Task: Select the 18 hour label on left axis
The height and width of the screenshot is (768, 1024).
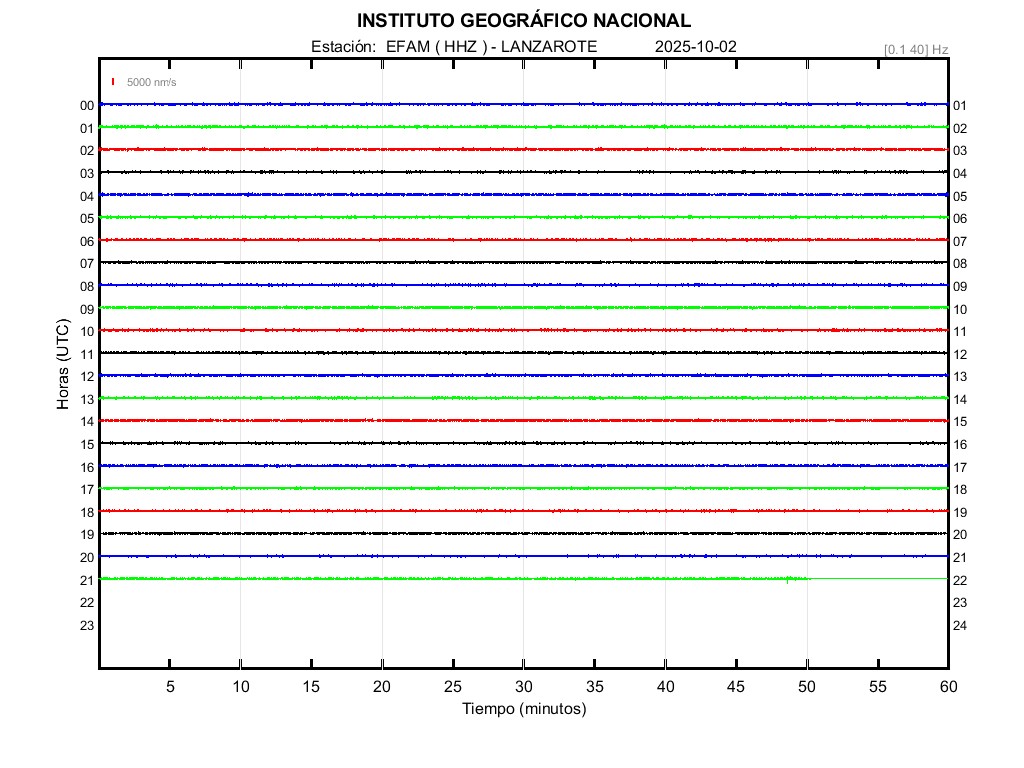Action: [87, 512]
